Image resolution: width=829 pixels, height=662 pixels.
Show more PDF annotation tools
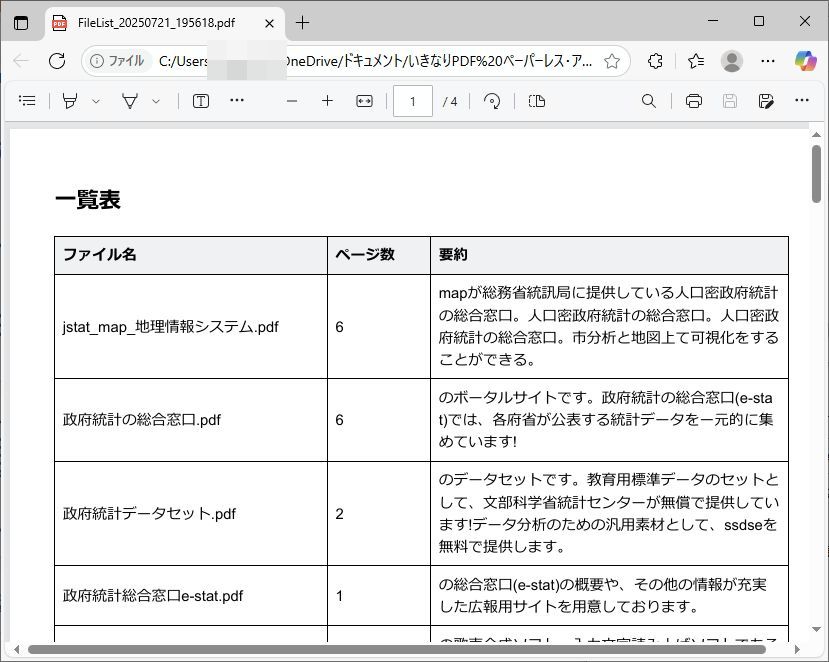pyautogui.click(x=237, y=100)
